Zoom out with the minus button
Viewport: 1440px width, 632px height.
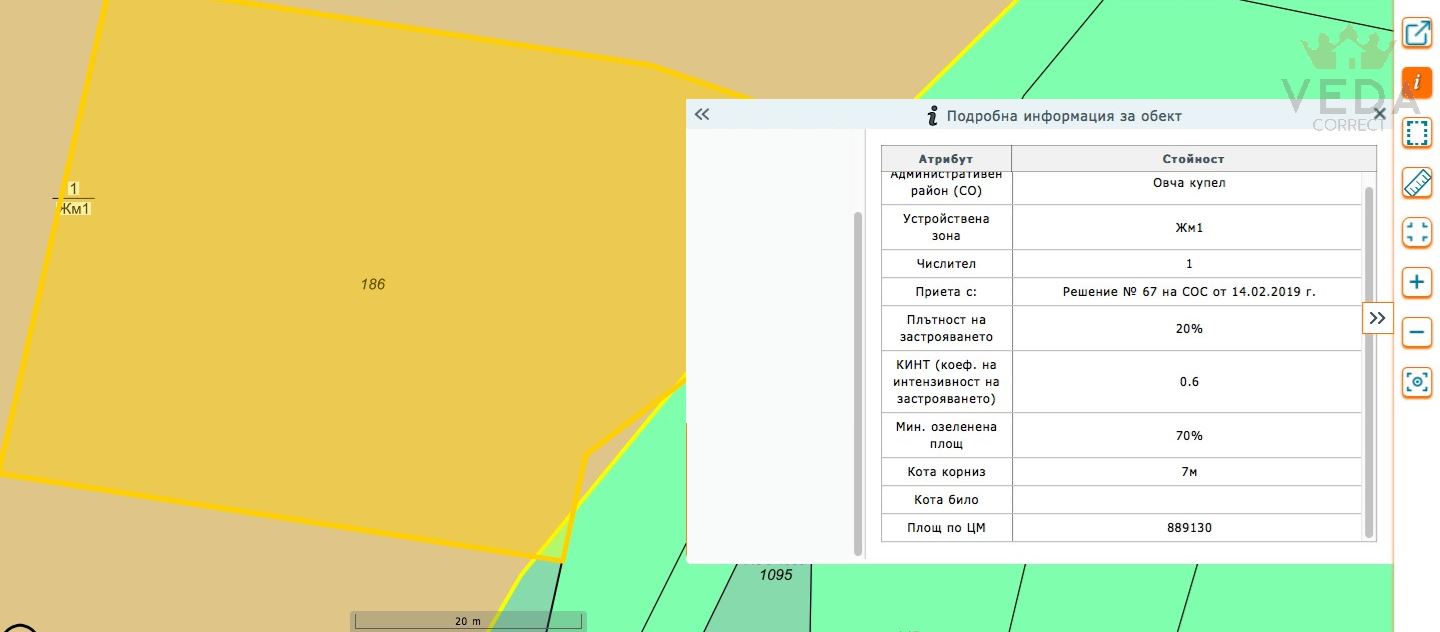point(1417,332)
